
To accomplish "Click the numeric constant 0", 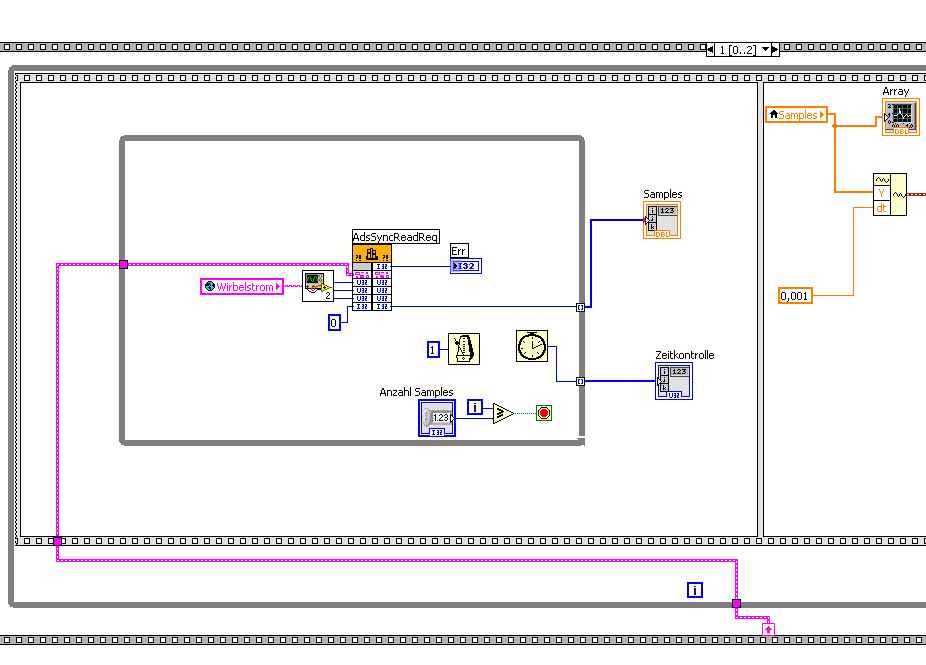I will (x=334, y=322).
